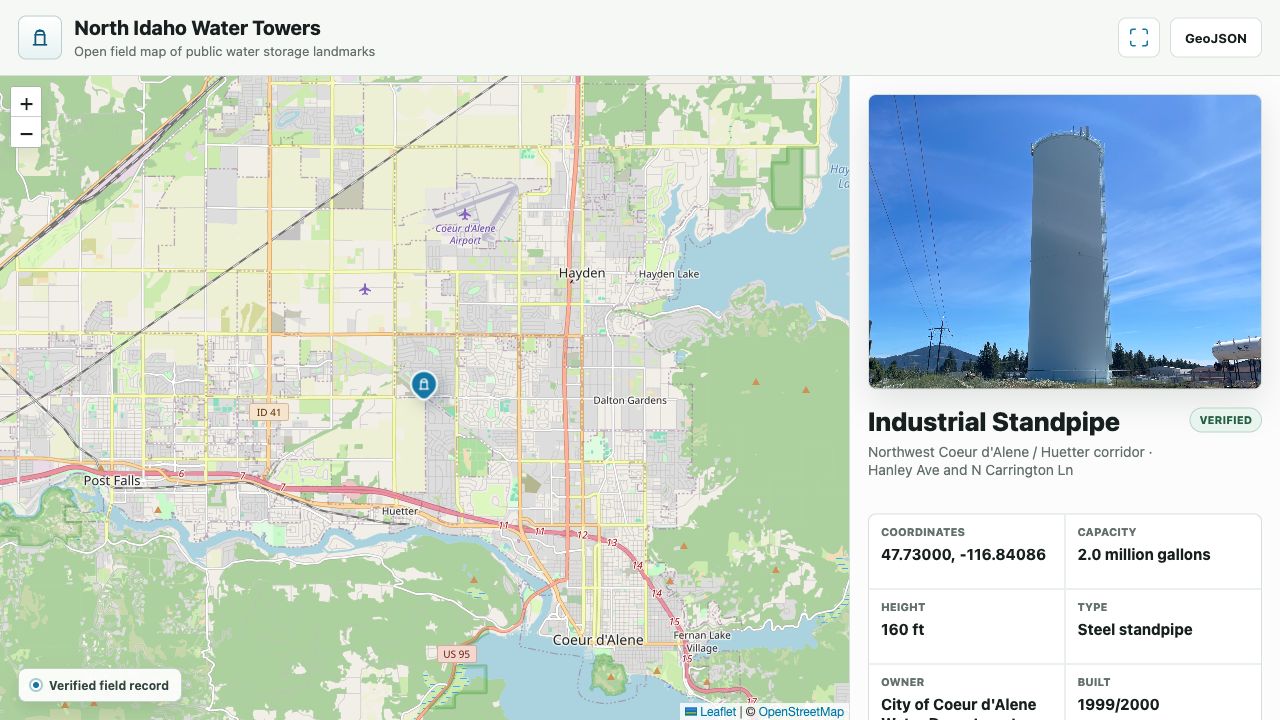Click the Coeur d'Alene city map label

[x=598, y=640]
